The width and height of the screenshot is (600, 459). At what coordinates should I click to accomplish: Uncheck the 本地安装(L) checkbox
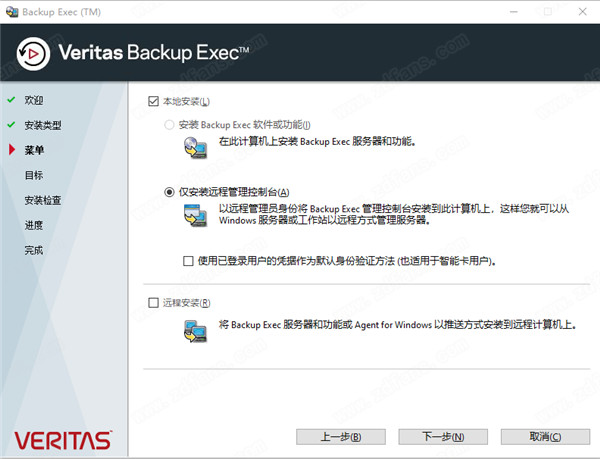coord(153,101)
